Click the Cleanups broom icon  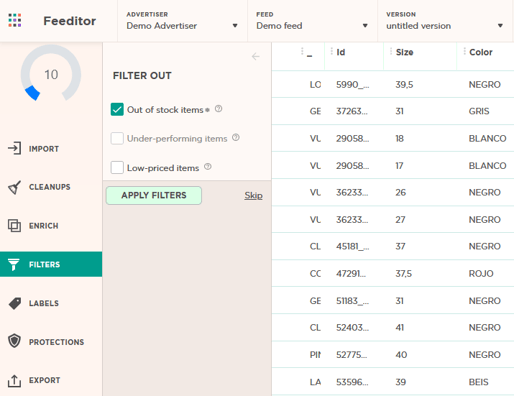pyautogui.click(x=14, y=187)
